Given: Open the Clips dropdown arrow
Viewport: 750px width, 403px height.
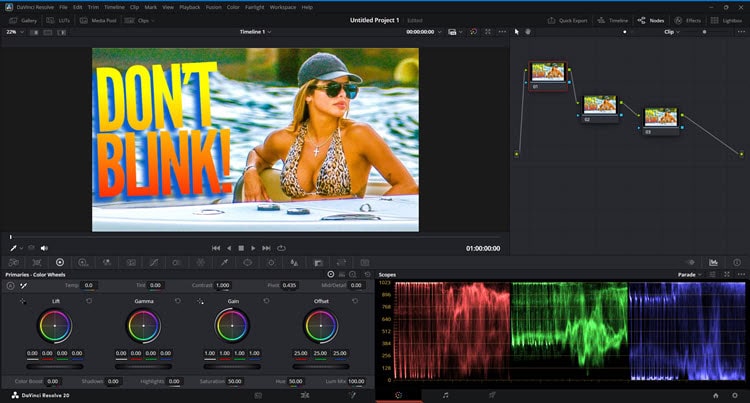Looking at the screenshot, I should point(153,21).
